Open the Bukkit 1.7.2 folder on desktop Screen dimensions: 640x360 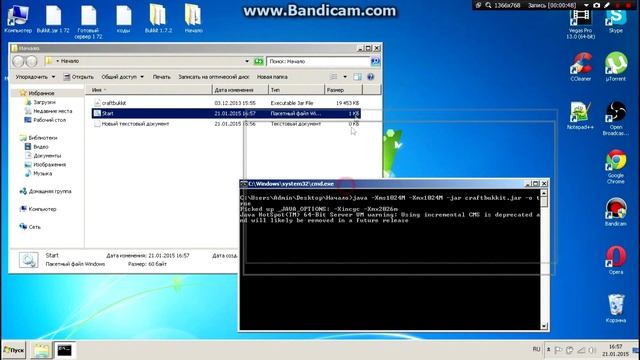point(158,19)
